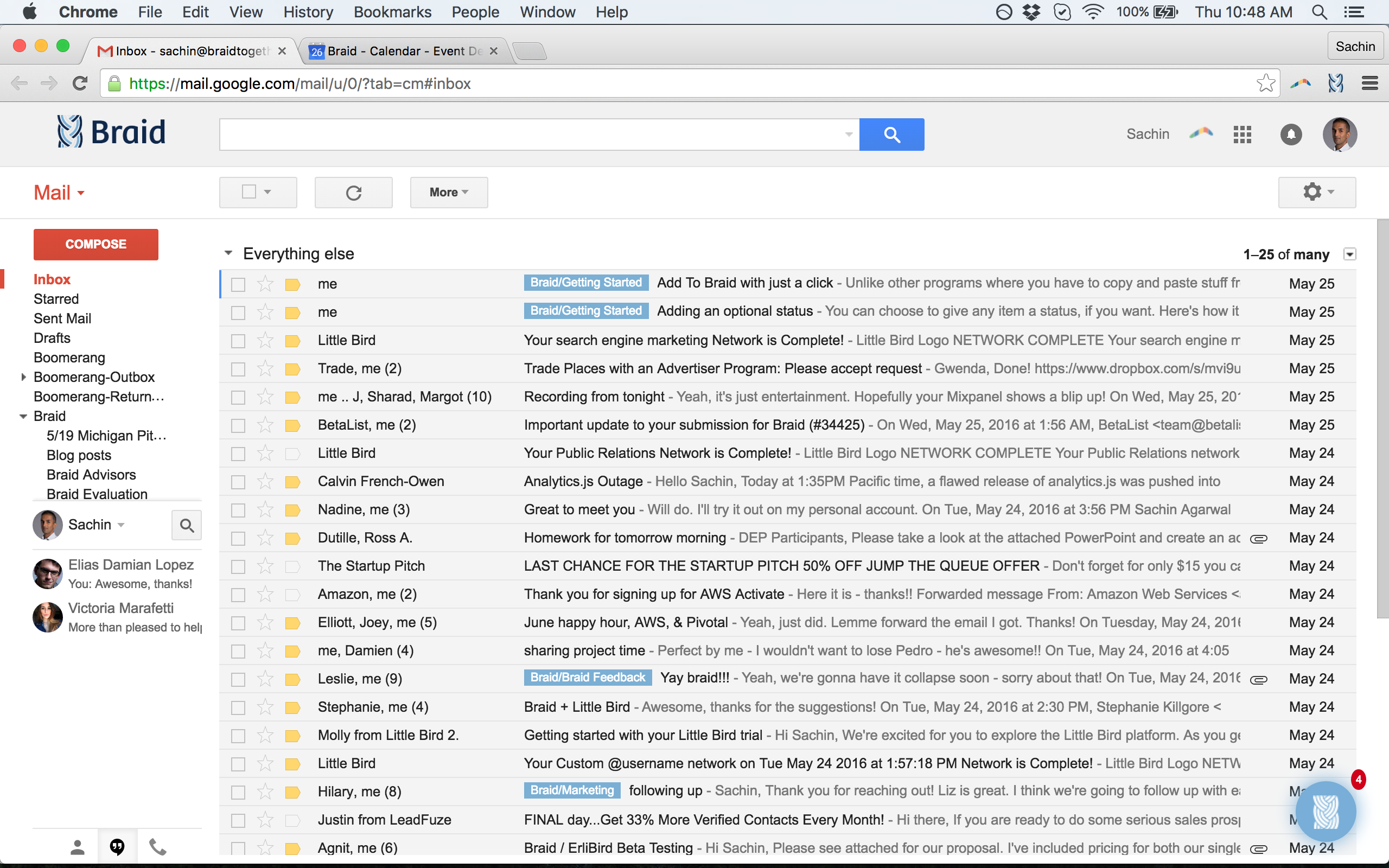1389x868 pixels.
Task: Switch to phone calls icon in chat panel
Action: 157,847
